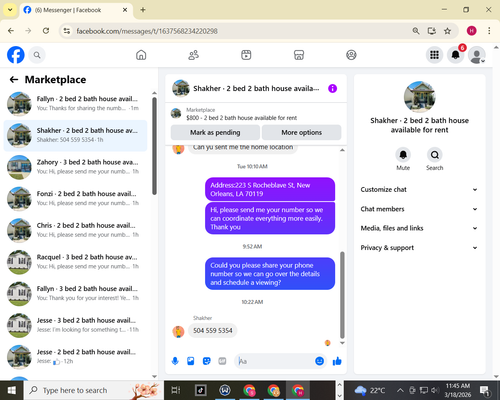Open Chrome zoom magnifier icon
Image resolution: width=500 pixels, height=400 pixels.
pyautogui.click(x=416, y=31)
